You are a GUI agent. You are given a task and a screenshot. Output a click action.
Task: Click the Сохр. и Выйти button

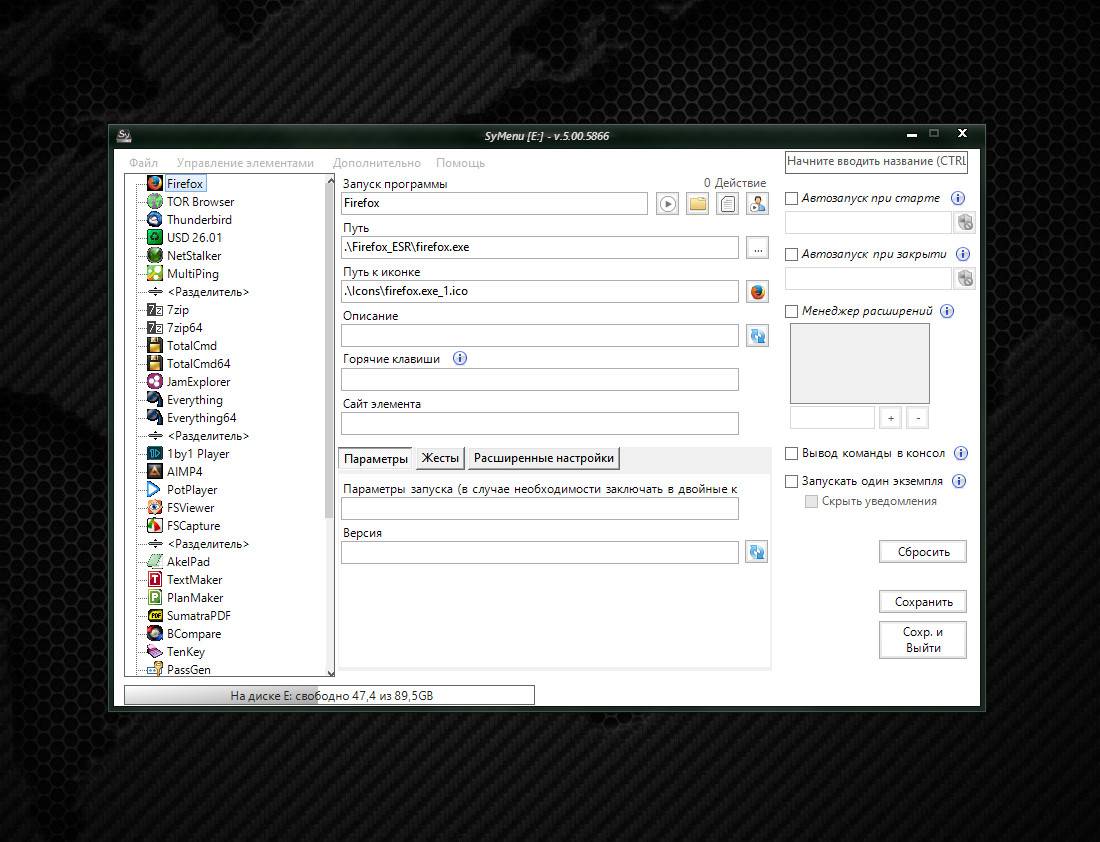(x=923, y=640)
